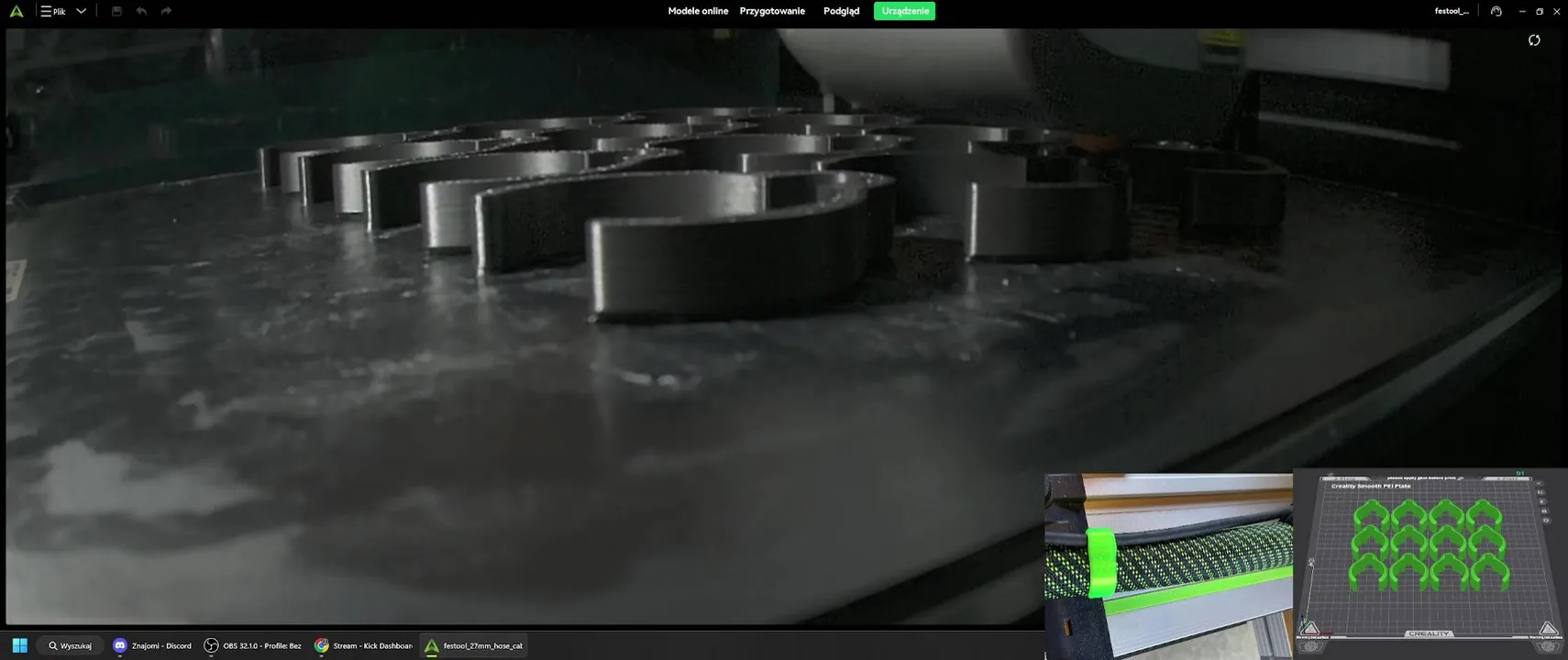Click the Windows Start button
This screenshot has width=1568, height=660.
(19, 645)
